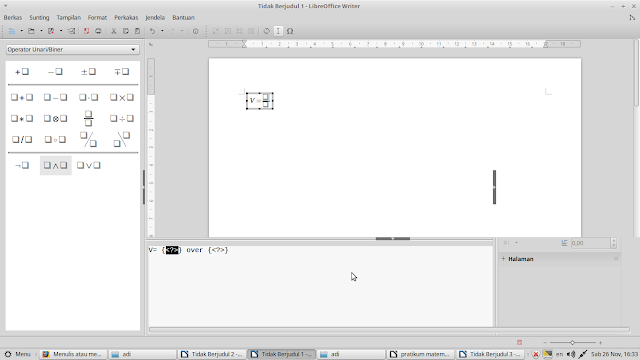Image resolution: width=640 pixels, height=360 pixels.
Task: Click the Undo arrow icon
Action: pos(152,31)
